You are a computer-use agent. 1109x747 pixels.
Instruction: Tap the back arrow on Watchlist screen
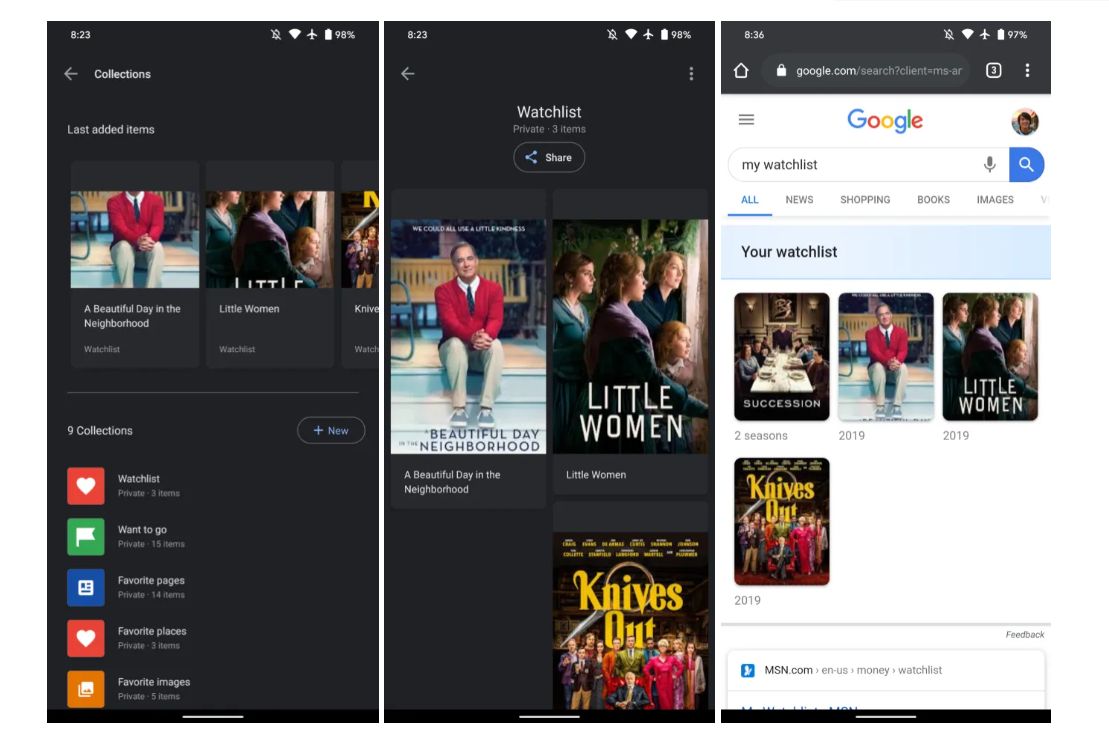[407, 74]
